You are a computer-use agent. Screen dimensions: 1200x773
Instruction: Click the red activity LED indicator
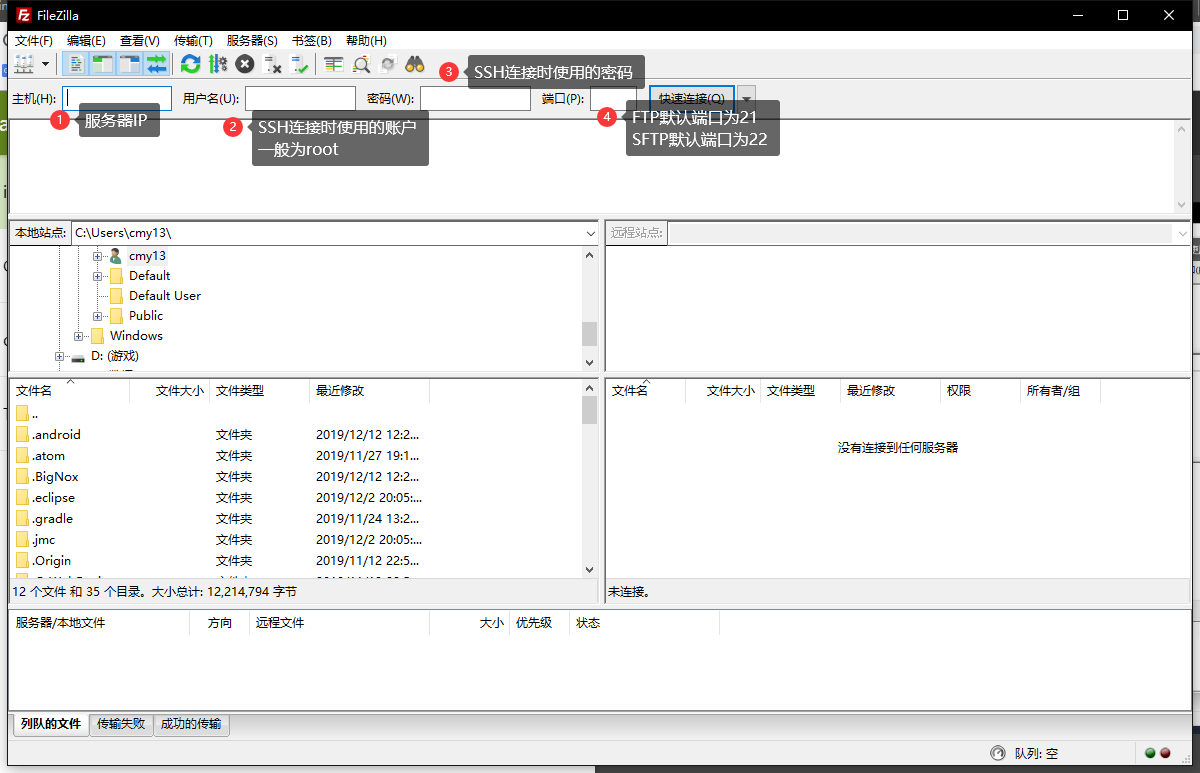pyautogui.click(x=1165, y=753)
